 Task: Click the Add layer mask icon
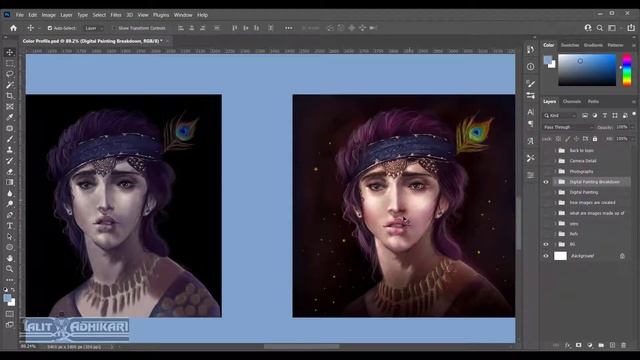tap(578, 345)
